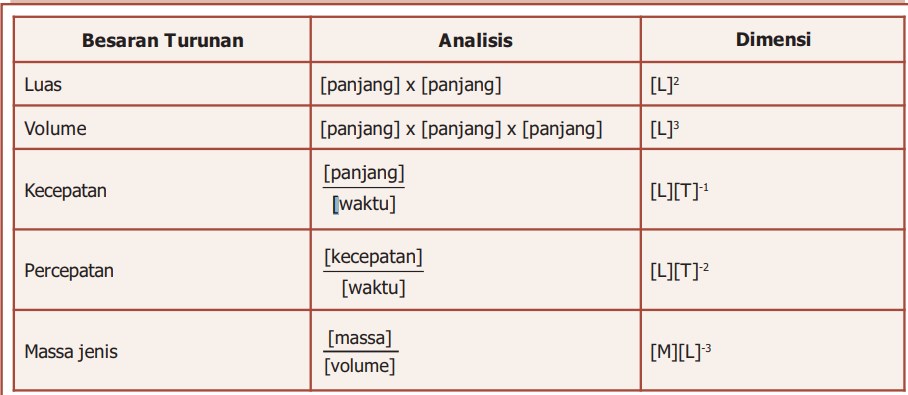Click the three-panjang Volume analysis formula
Screen dimensions: 908x395
click(462, 129)
